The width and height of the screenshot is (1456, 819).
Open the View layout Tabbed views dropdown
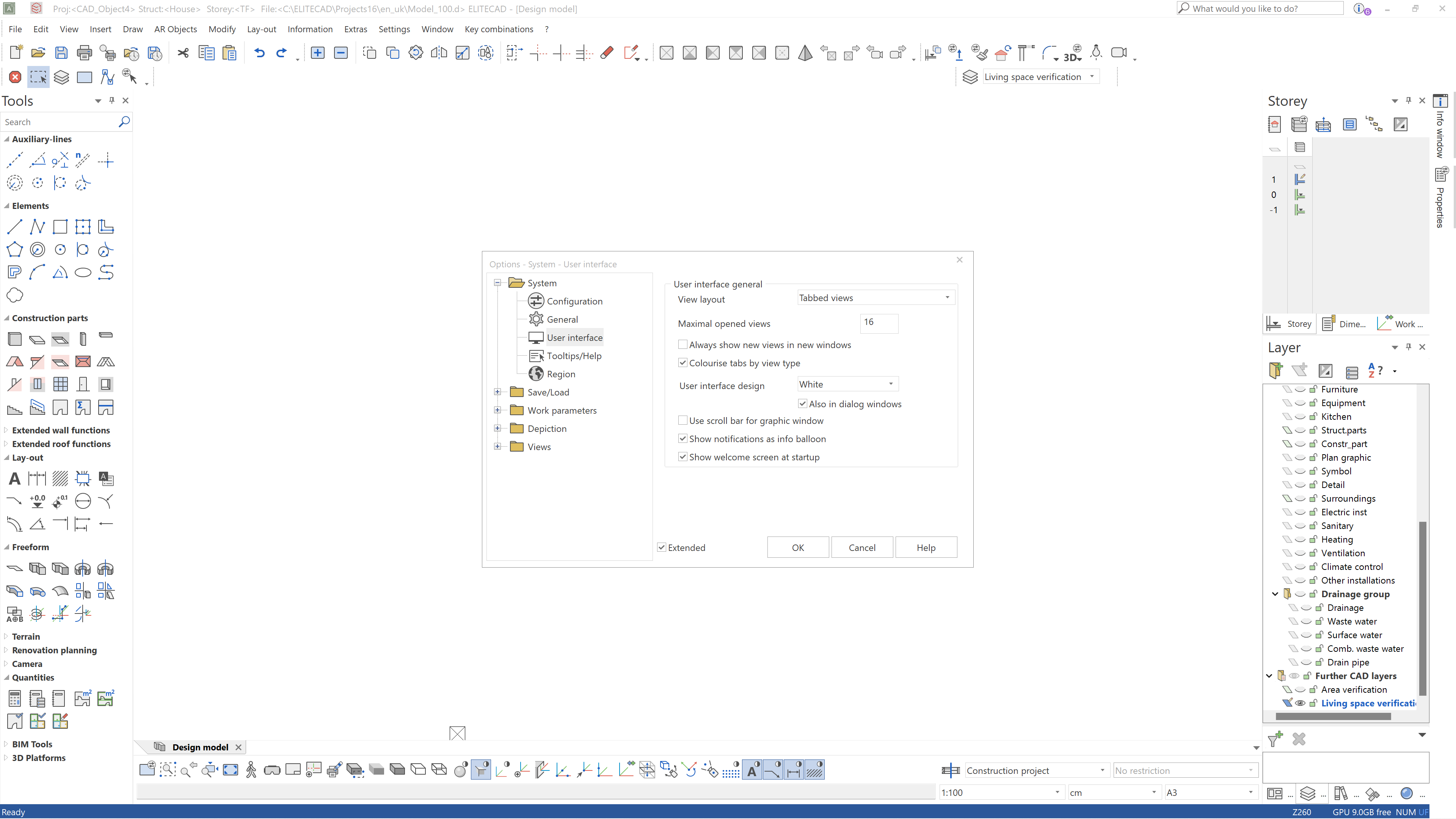click(947, 297)
